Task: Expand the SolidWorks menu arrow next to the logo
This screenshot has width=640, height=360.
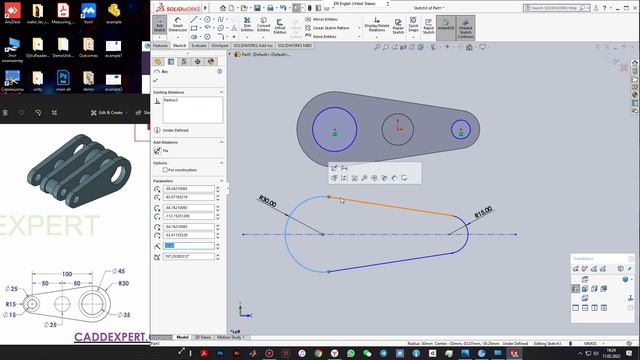Action: (205, 8)
